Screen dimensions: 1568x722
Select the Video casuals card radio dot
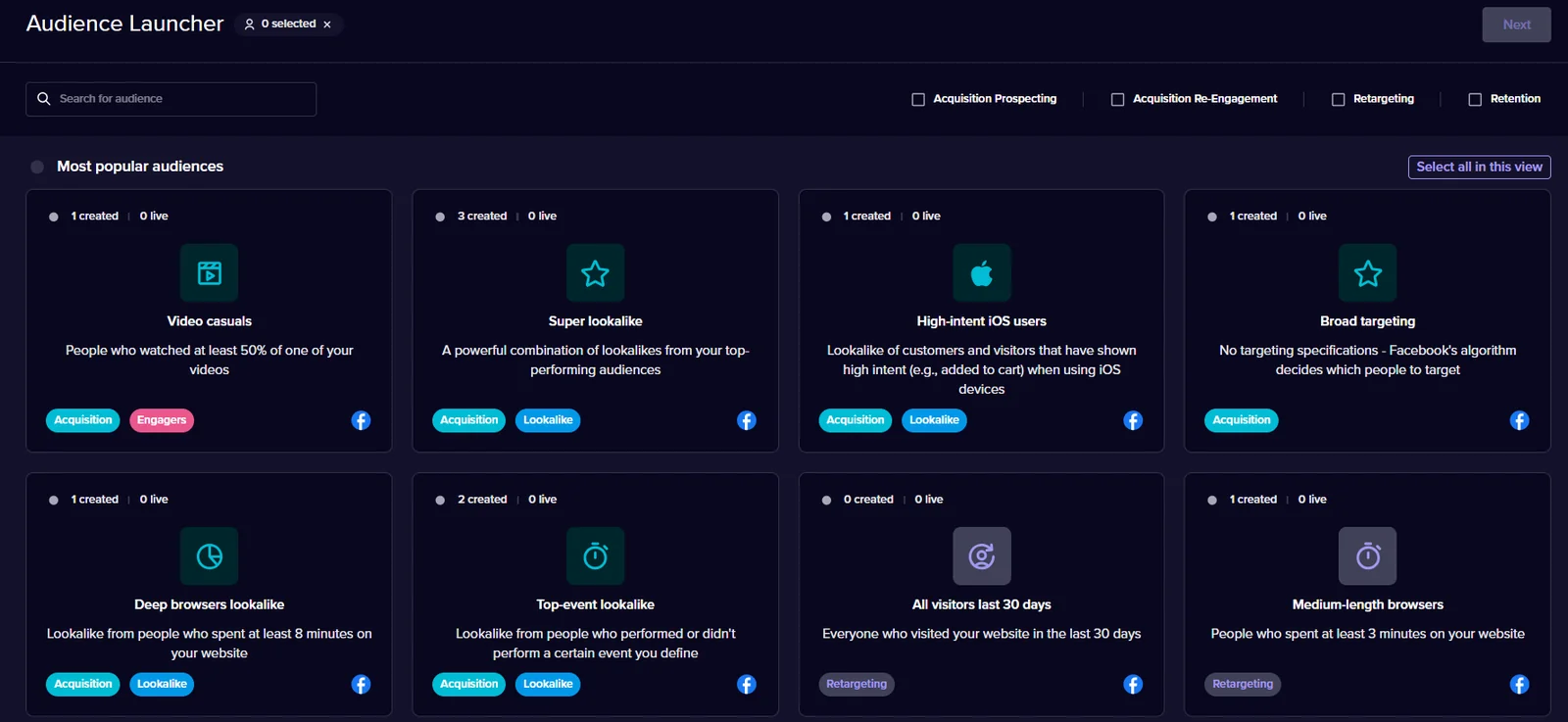pyautogui.click(x=54, y=217)
